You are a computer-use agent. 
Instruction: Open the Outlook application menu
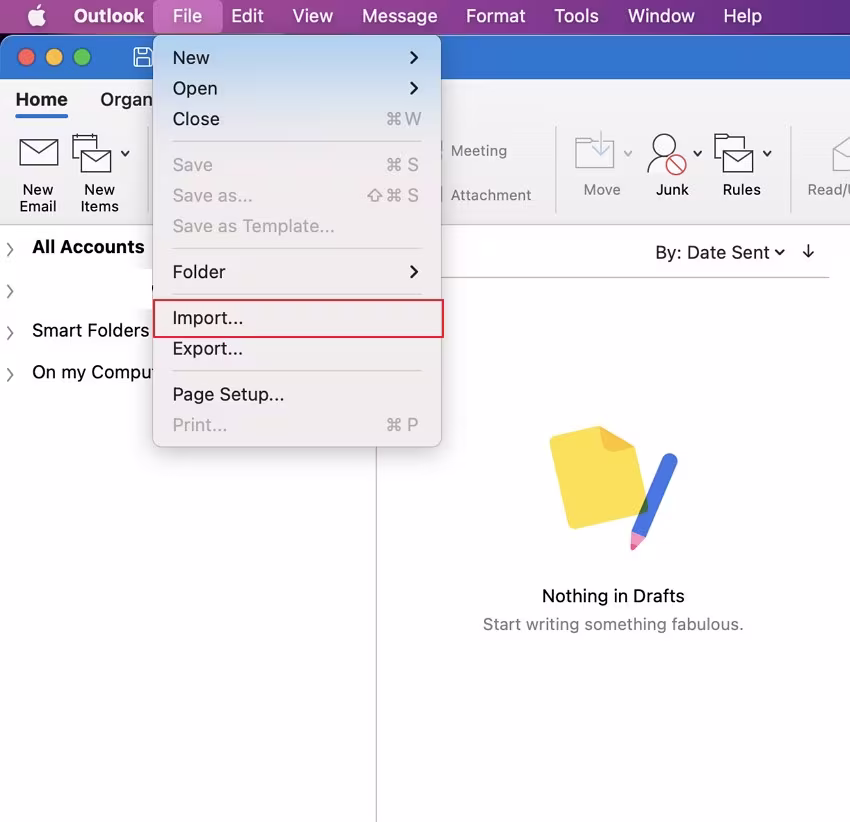click(109, 16)
